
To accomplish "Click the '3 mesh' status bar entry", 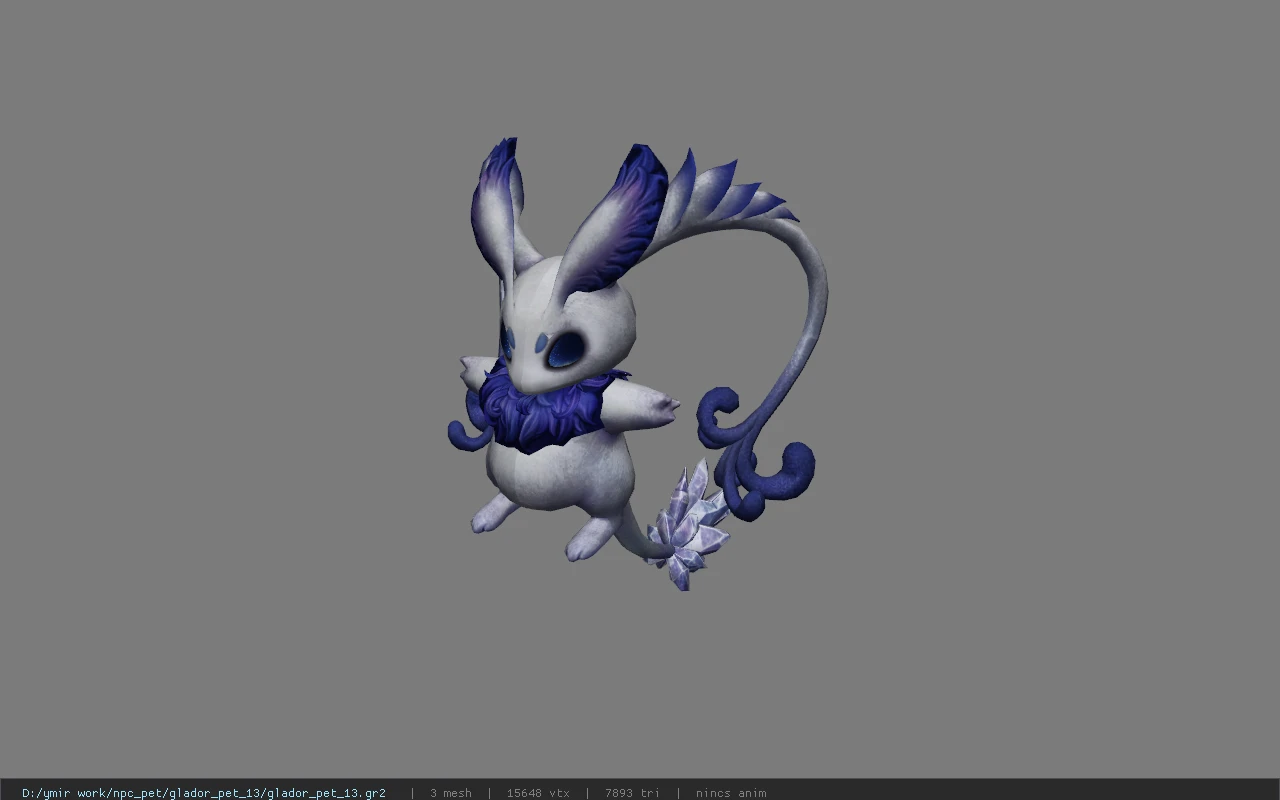I will (x=451, y=793).
